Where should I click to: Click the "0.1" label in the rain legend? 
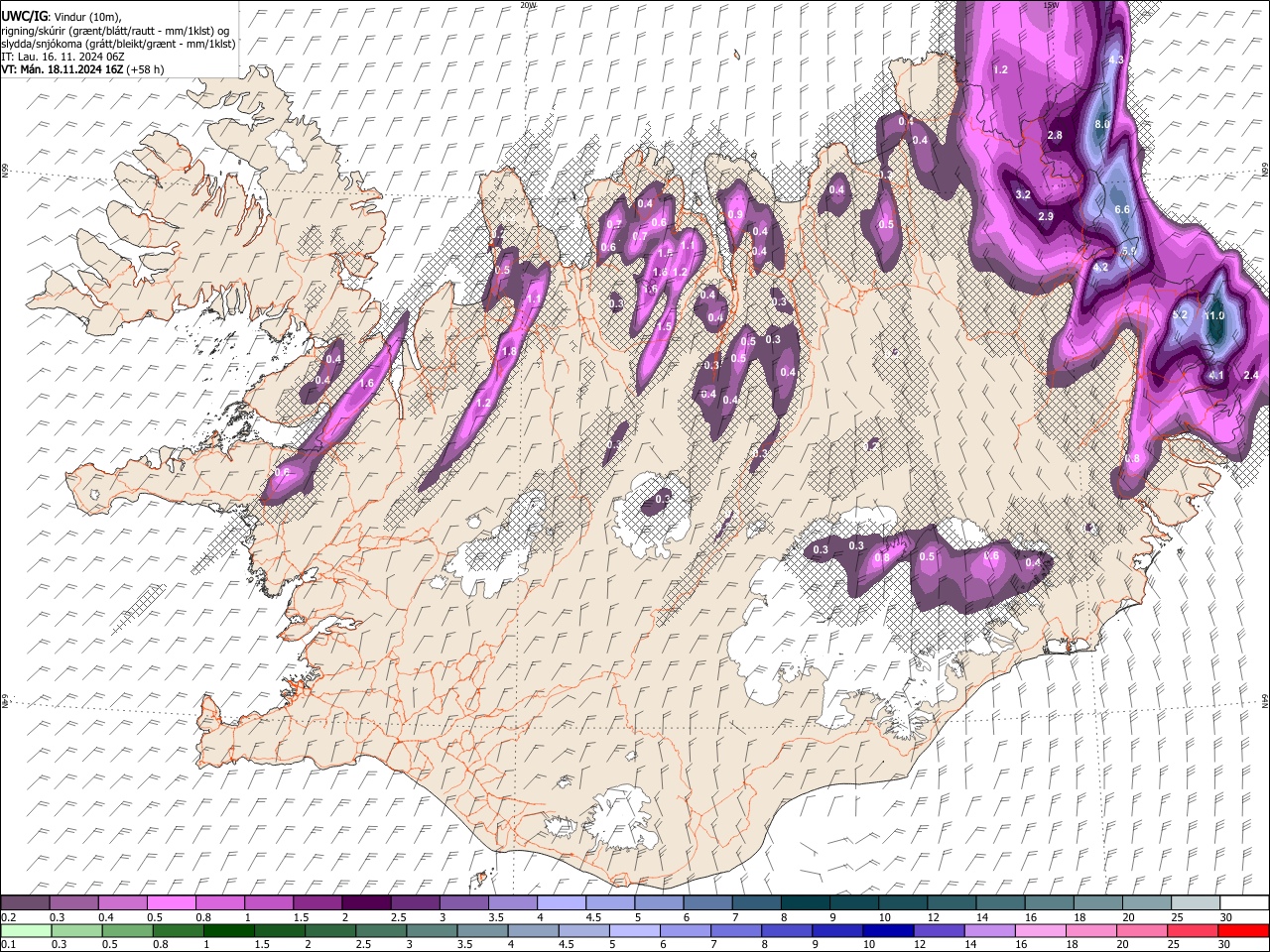[x=8, y=945]
